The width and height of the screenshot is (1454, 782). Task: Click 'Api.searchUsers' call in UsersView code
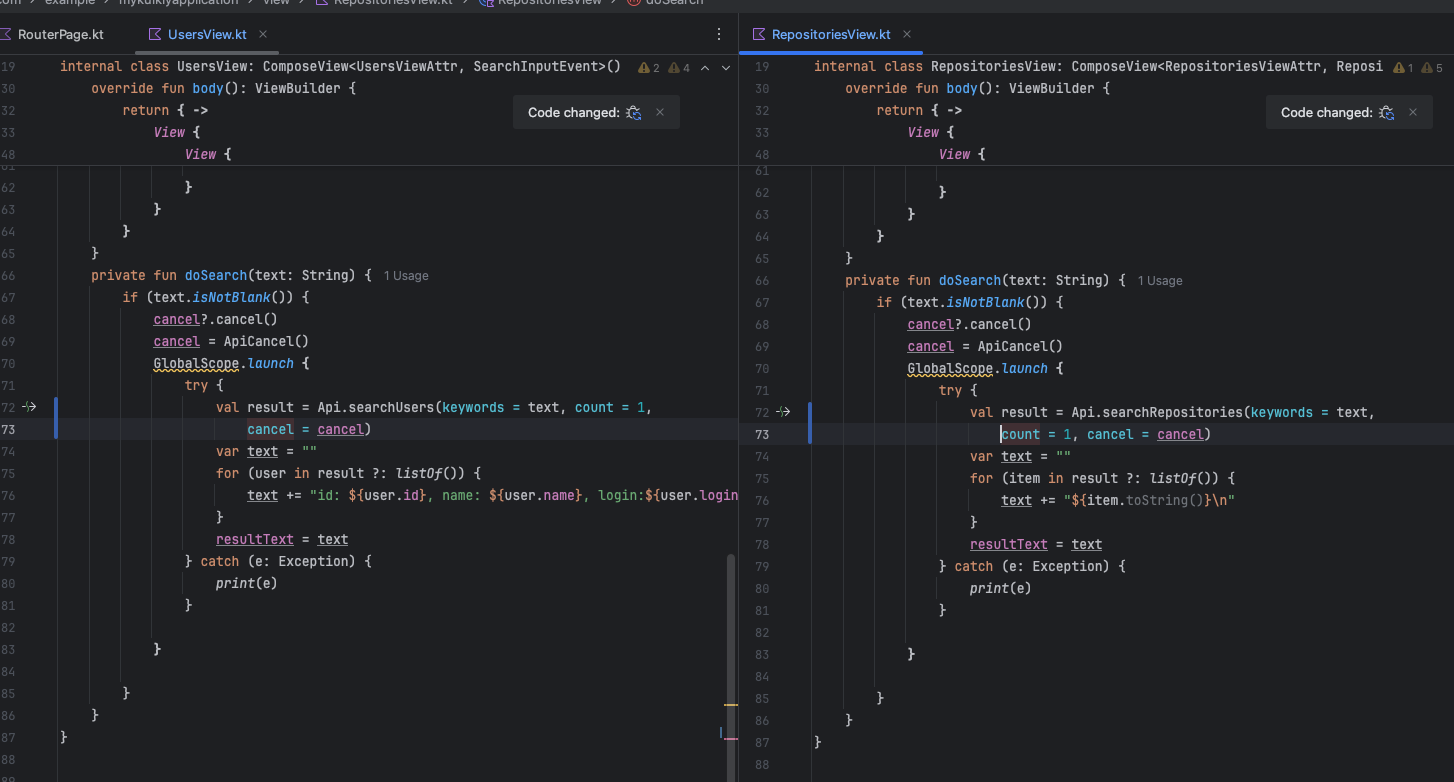click(376, 407)
